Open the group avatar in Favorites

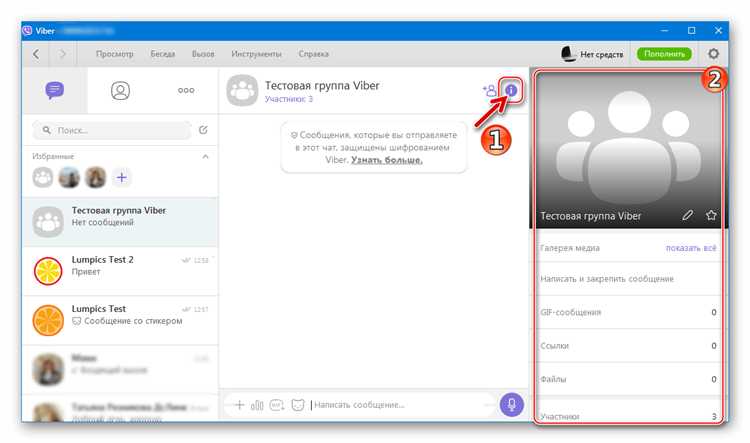(43, 177)
